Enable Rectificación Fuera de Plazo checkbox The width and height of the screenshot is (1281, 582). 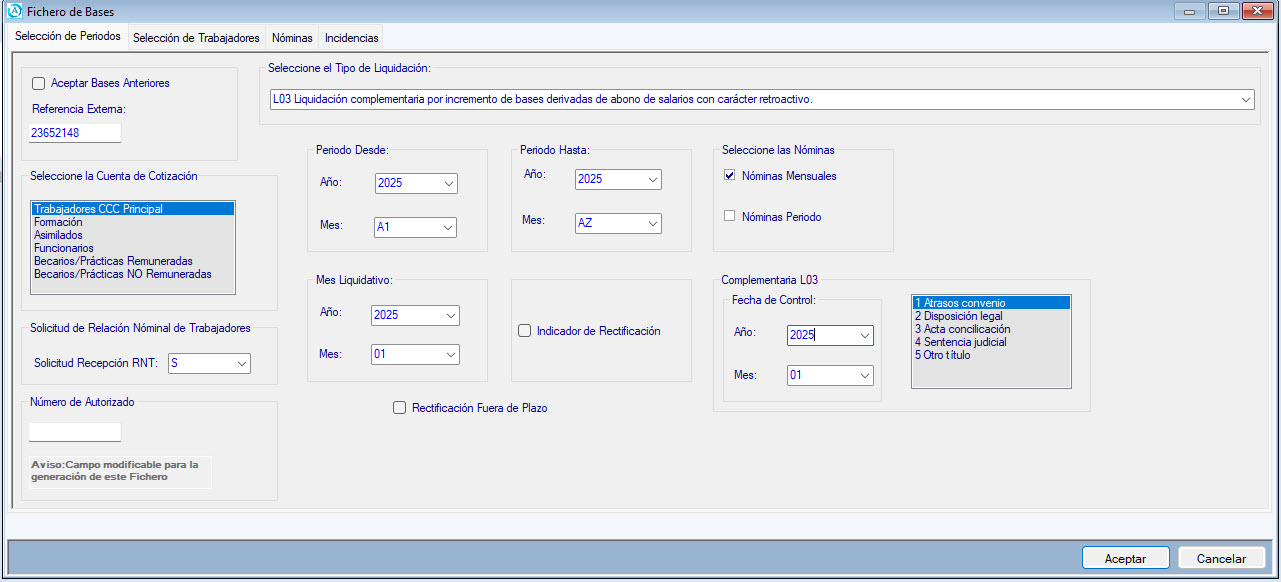coord(400,408)
